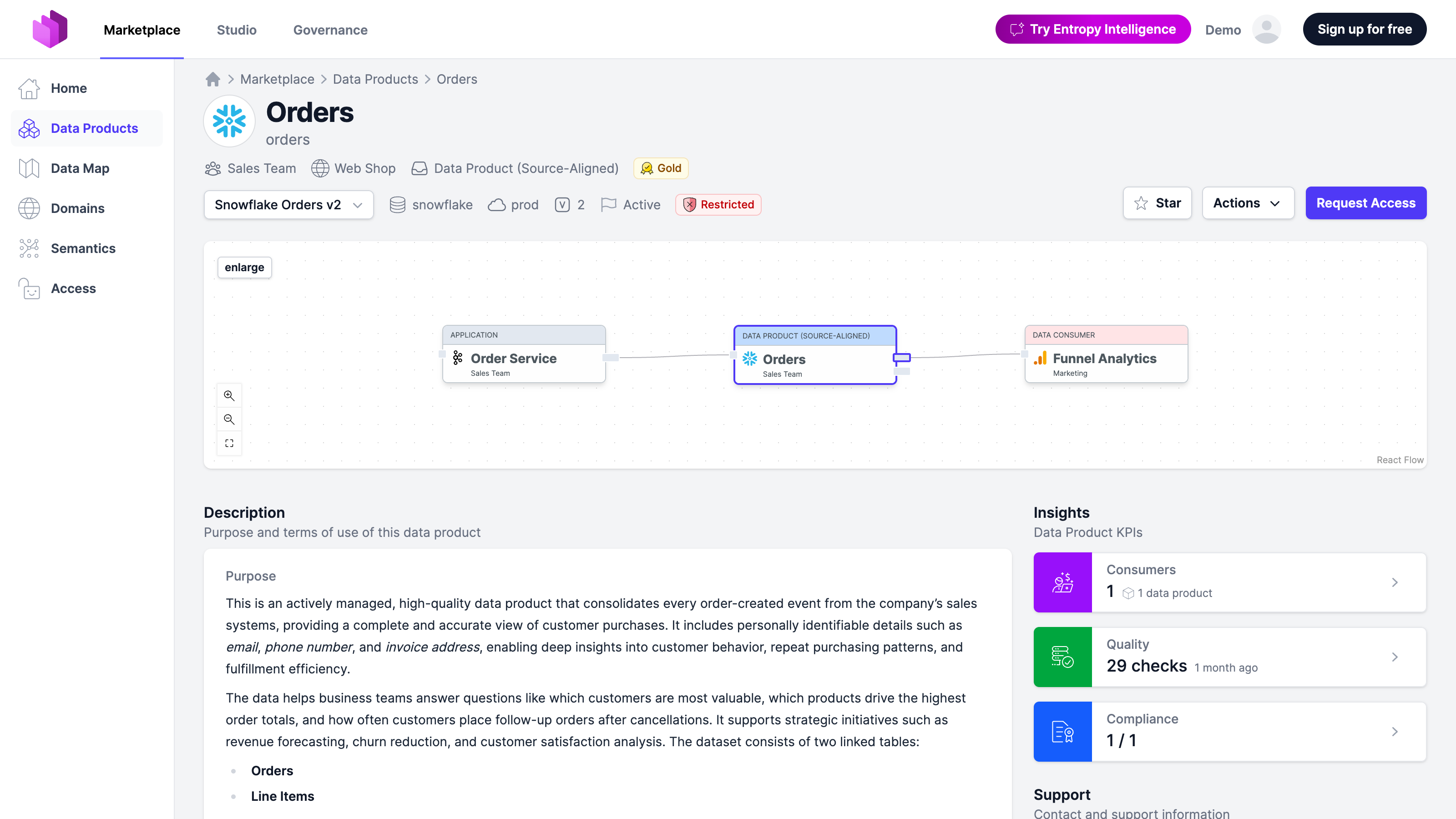The width and height of the screenshot is (1456, 819).
Task: Click the Request Access button
Action: pos(1365,203)
